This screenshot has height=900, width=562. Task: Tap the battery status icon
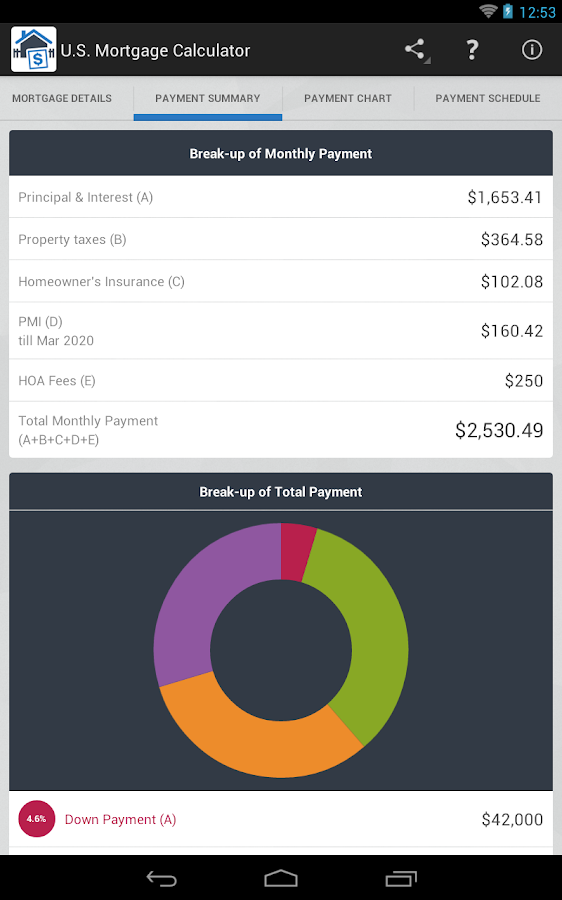tap(507, 11)
